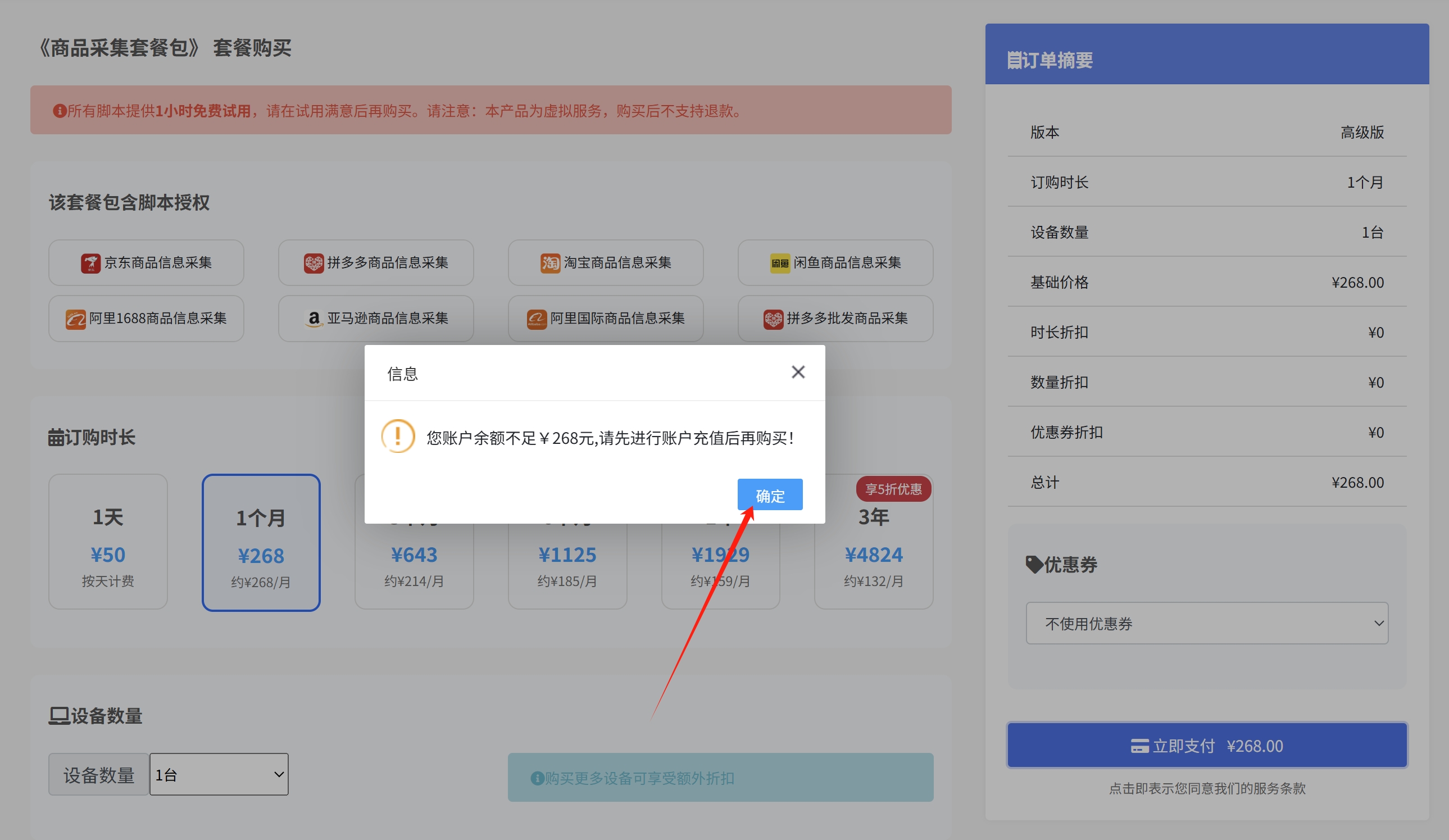Click the tag icon beside 优惠券

tap(1034, 565)
